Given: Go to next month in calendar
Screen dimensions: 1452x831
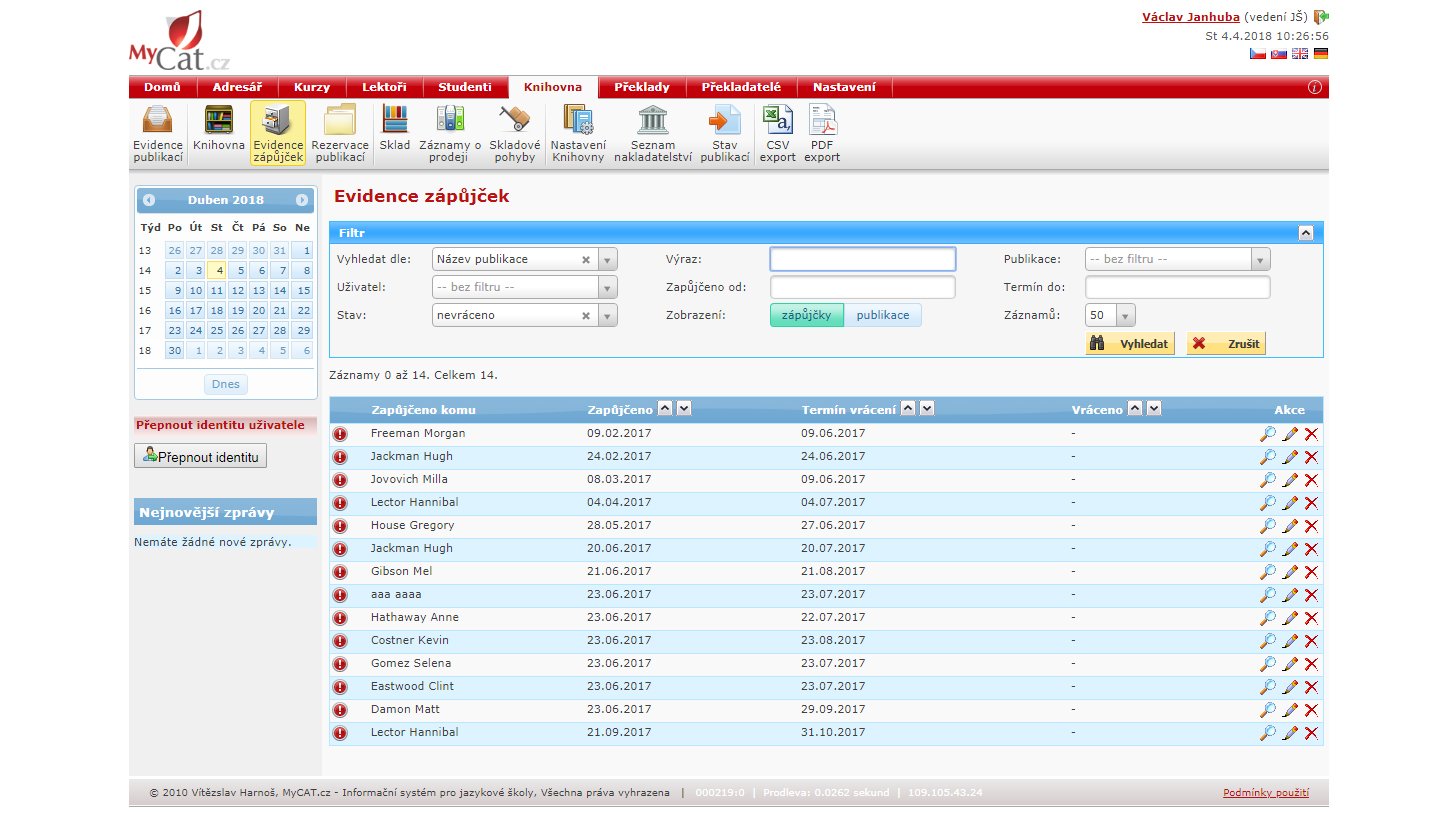Looking at the screenshot, I should pyautogui.click(x=302, y=200).
